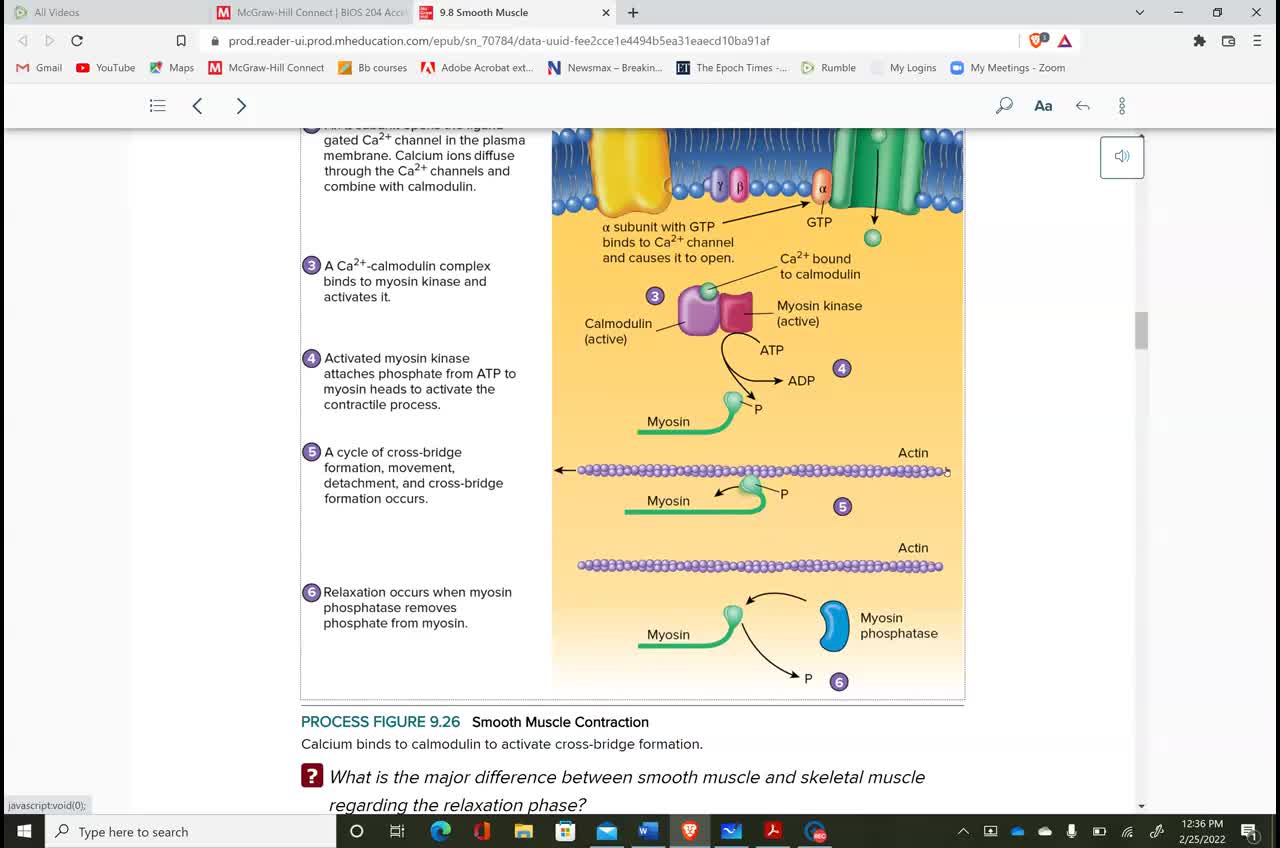The height and width of the screenshot is (848, 1280).
Task: Open My Meetings - Zoom bookmark
Action: [x=1007, y=68]
